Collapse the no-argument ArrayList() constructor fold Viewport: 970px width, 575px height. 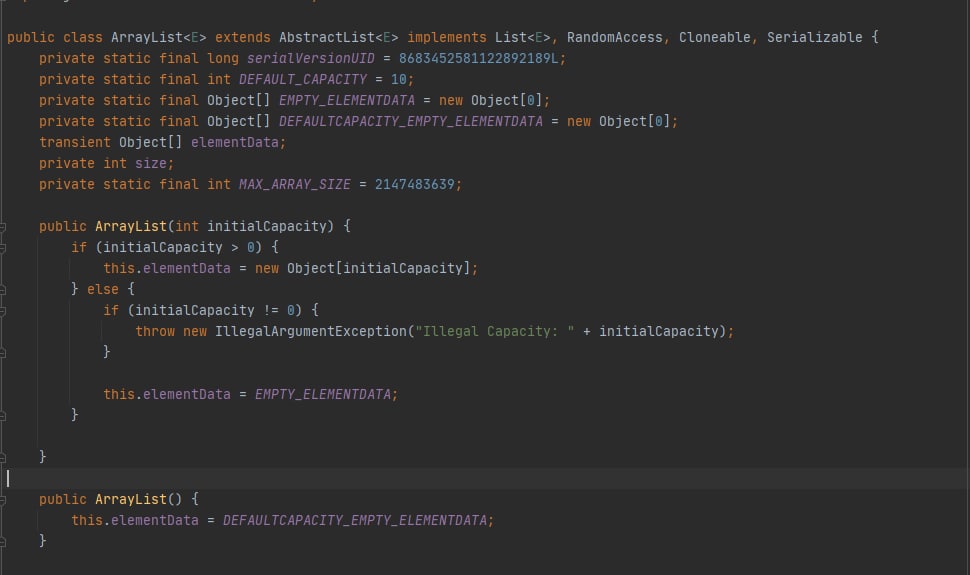pos(2,500)
